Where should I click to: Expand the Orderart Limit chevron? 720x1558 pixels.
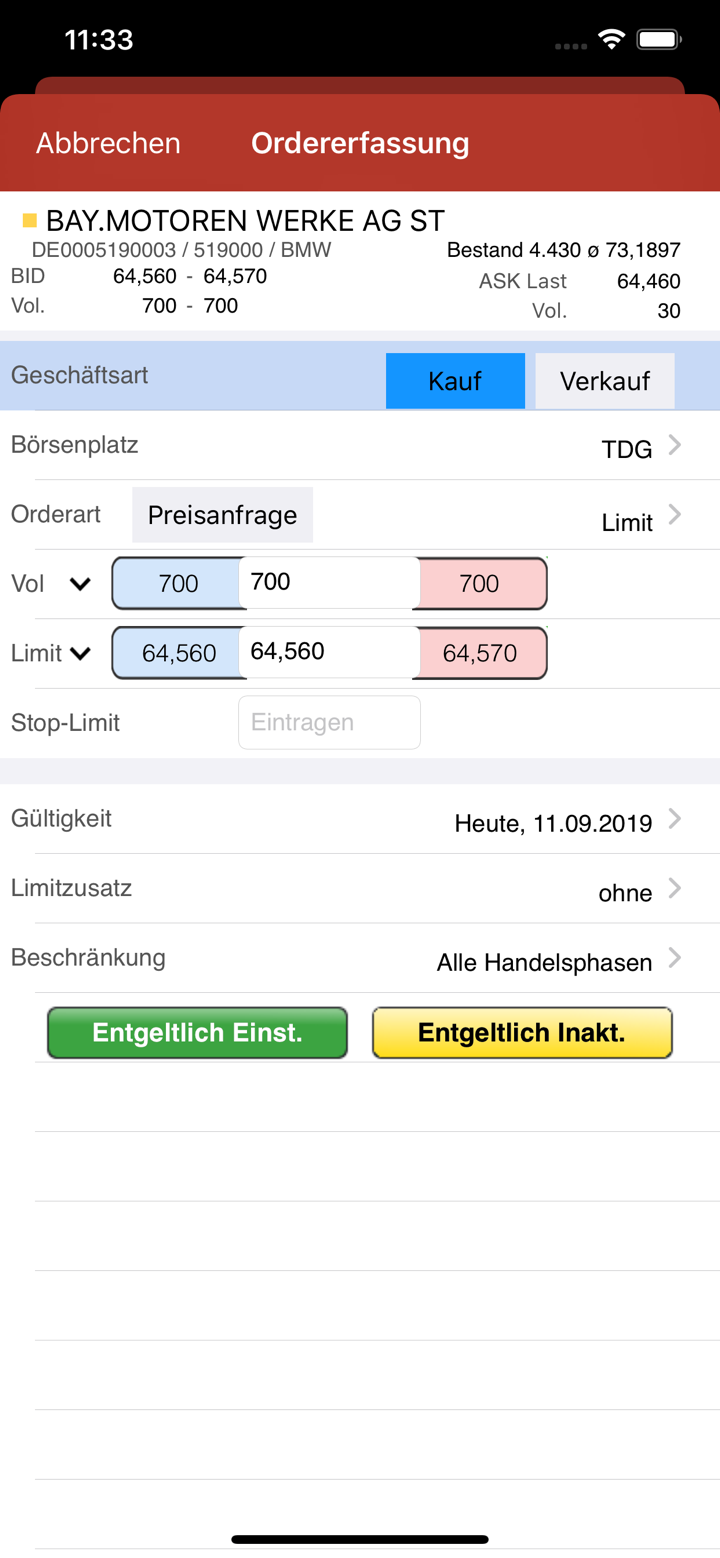[x=675, y=516]
